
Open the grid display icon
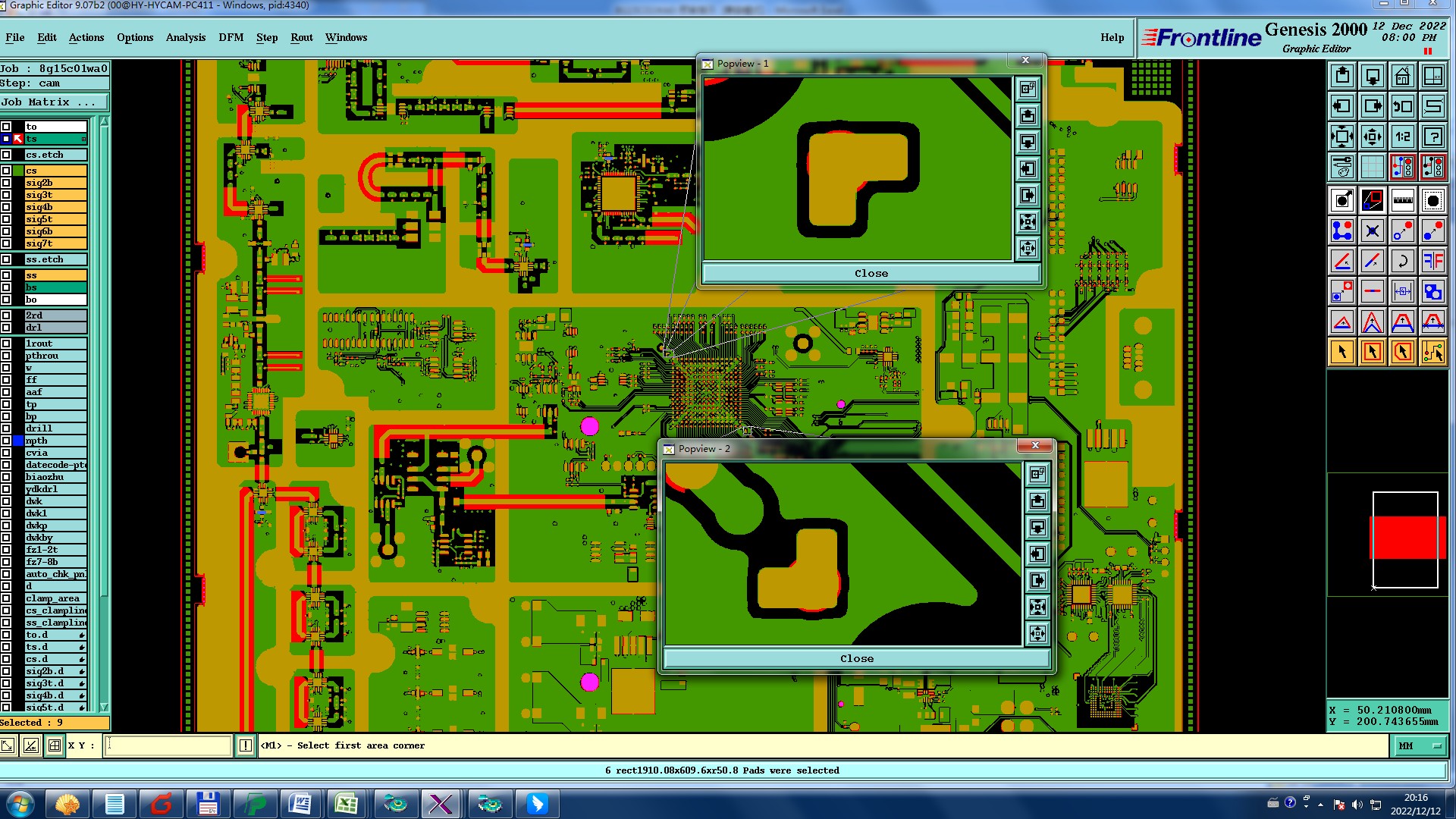tap(1372, 166)
